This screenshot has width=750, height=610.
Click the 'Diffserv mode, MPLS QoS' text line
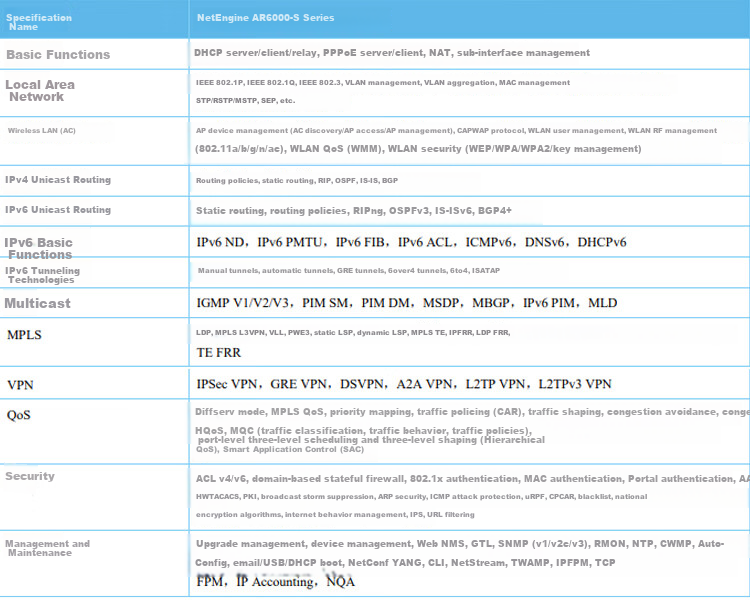(472, 412)
